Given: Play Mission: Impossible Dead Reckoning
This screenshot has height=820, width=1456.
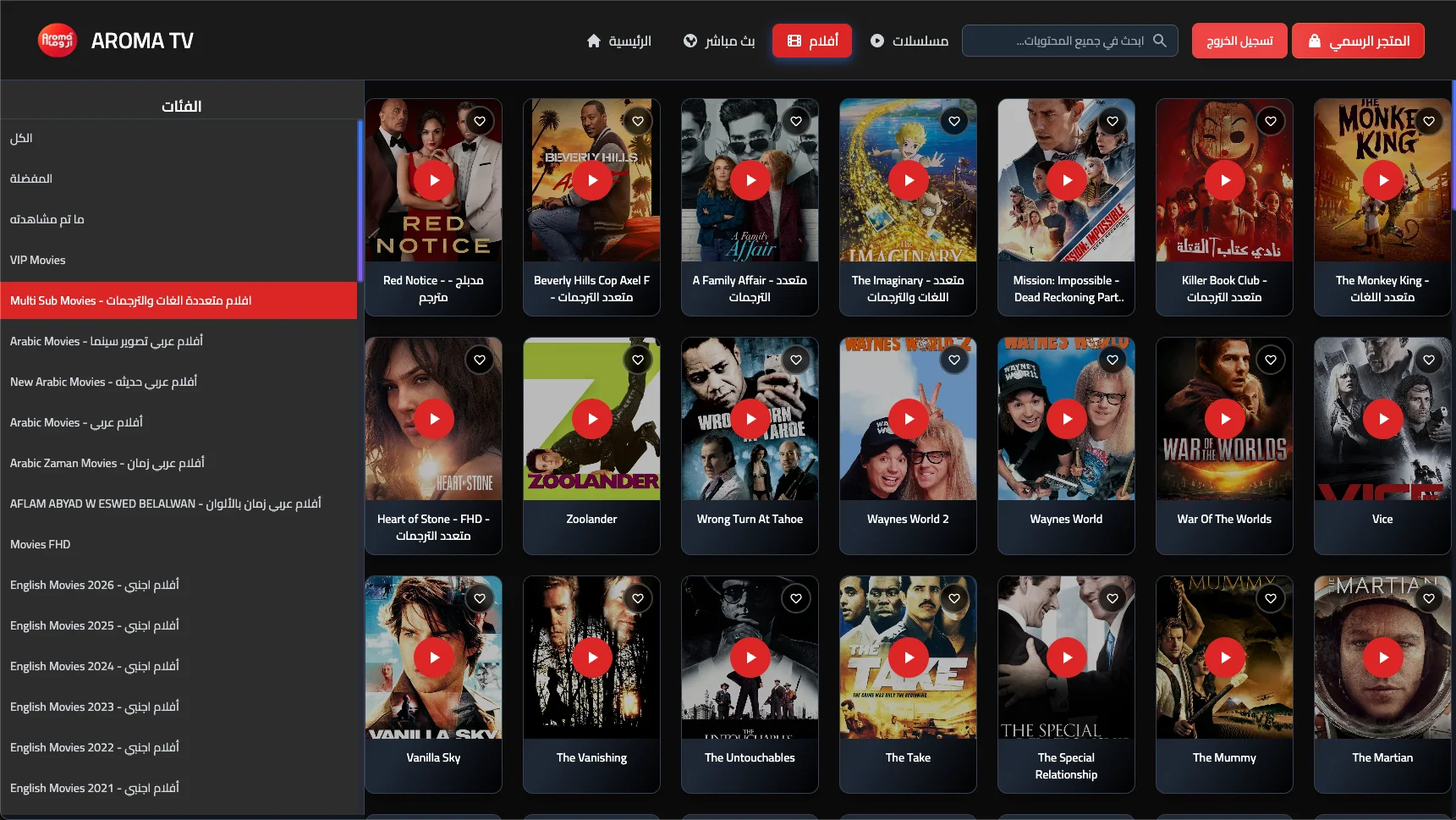Looking at the screenshot, I should (1067, 180).
